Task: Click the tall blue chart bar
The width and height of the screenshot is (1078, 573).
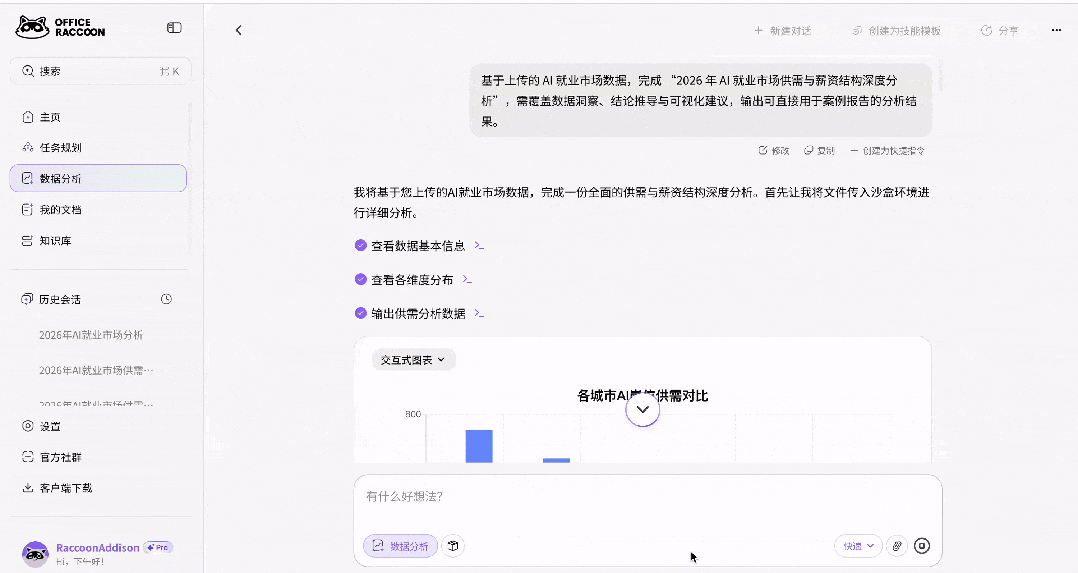Action: (479, 446)
